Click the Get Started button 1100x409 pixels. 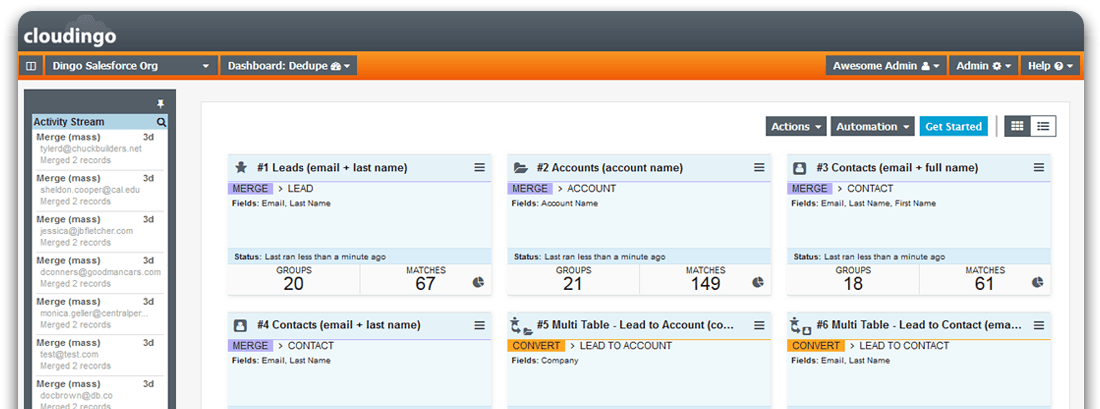pyautogui.click(x=953, y=126)
